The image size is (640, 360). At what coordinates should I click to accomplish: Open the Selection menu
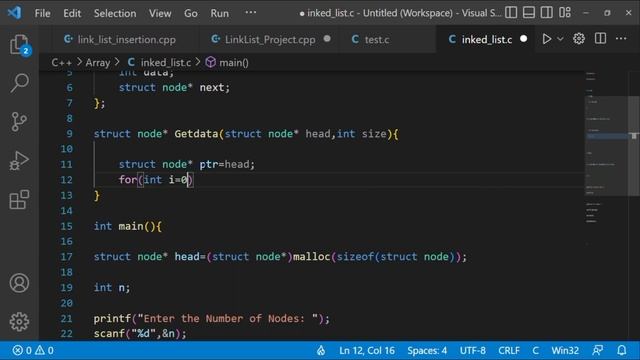[x=115, y=13]
